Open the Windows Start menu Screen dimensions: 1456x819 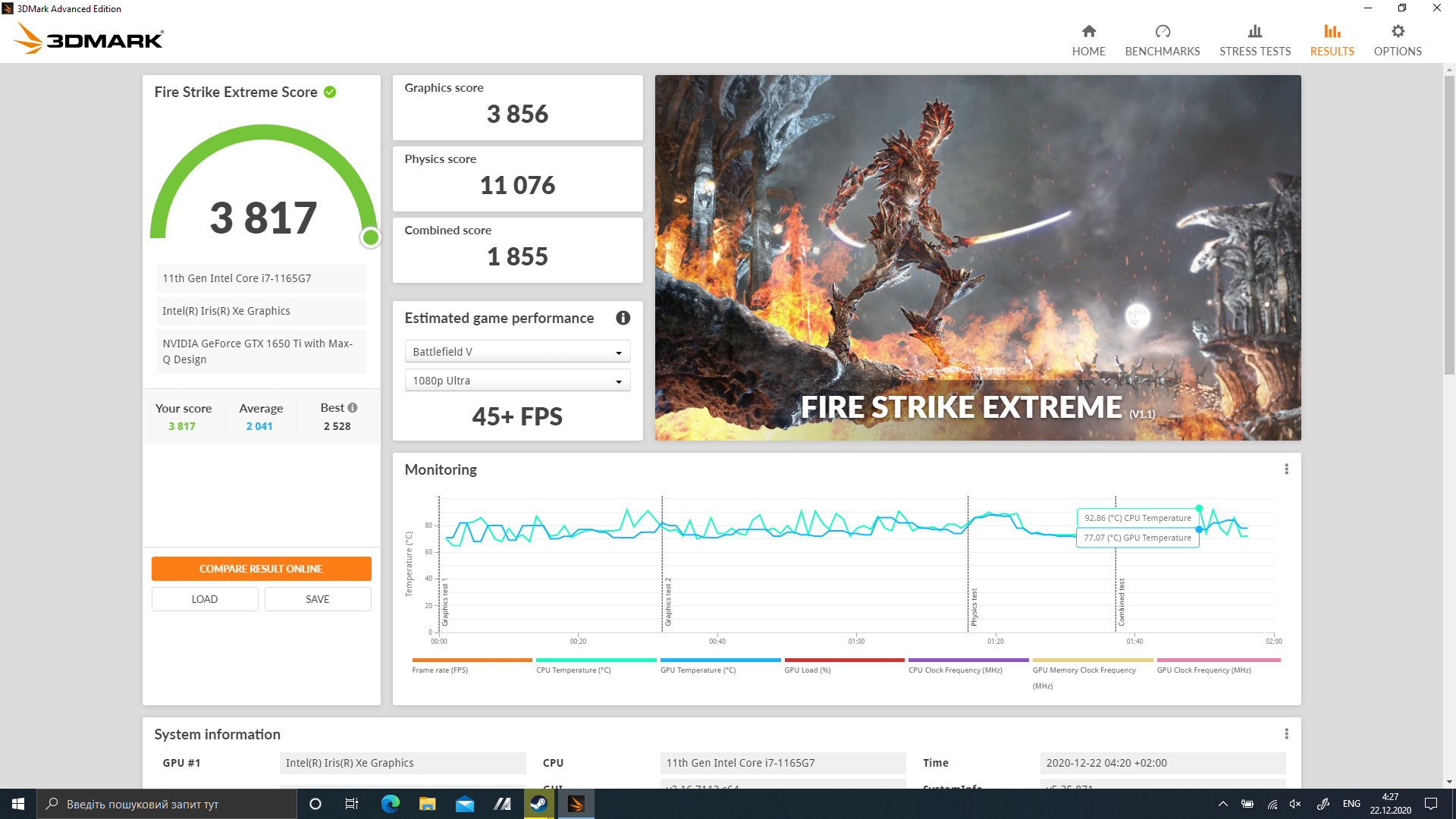(18, 804)
